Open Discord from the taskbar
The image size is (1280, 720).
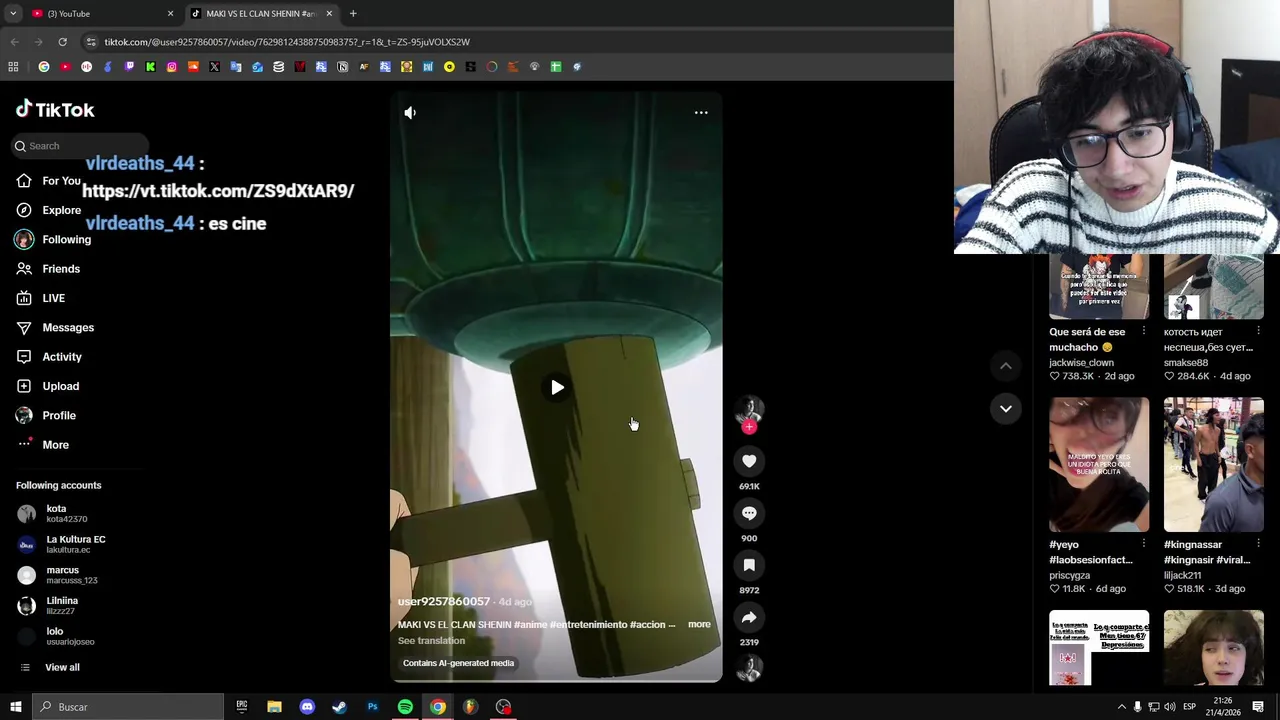pyautogui.click(x=307, y=707)
